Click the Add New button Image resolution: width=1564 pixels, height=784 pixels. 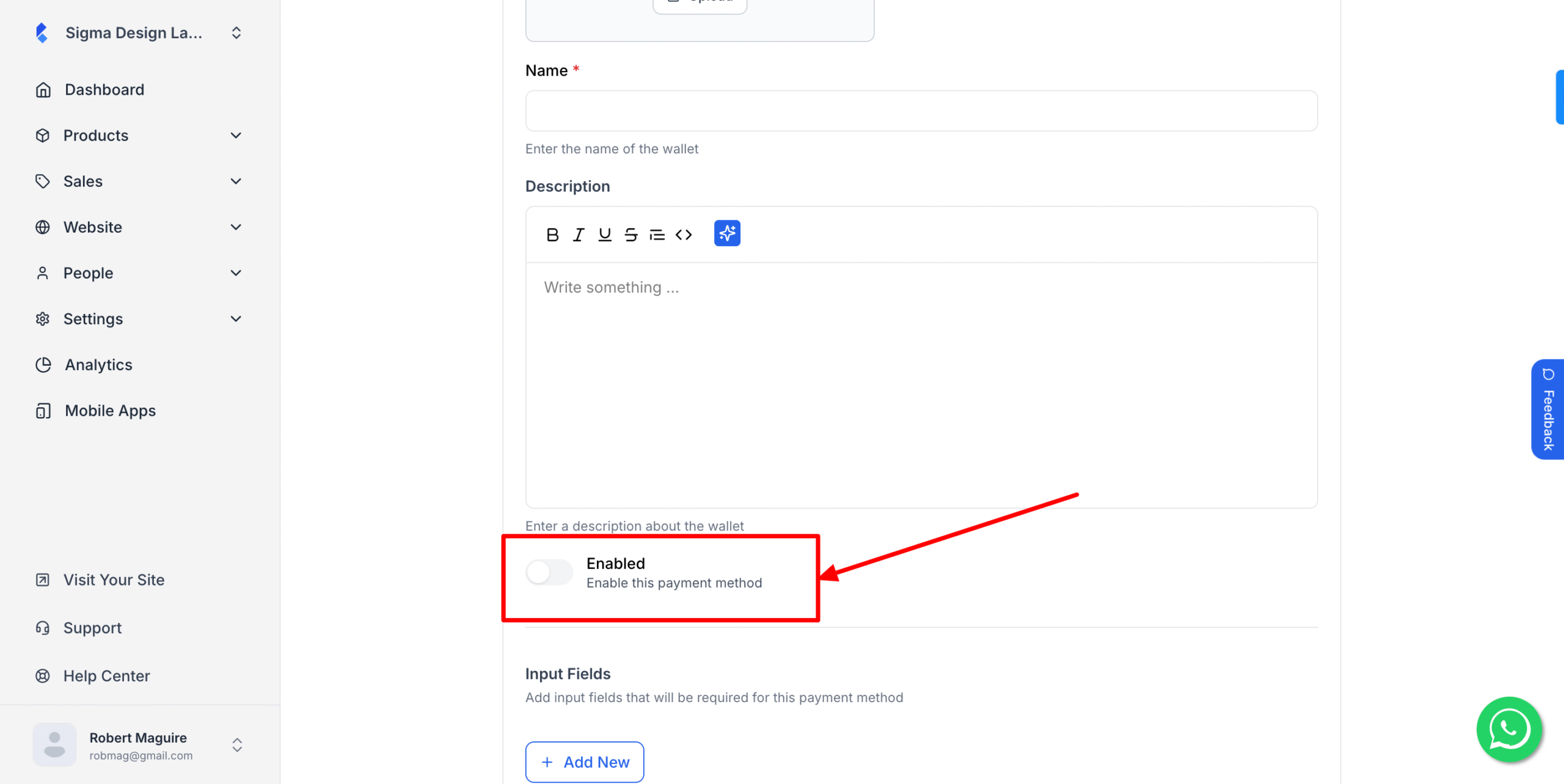[584, 762]
